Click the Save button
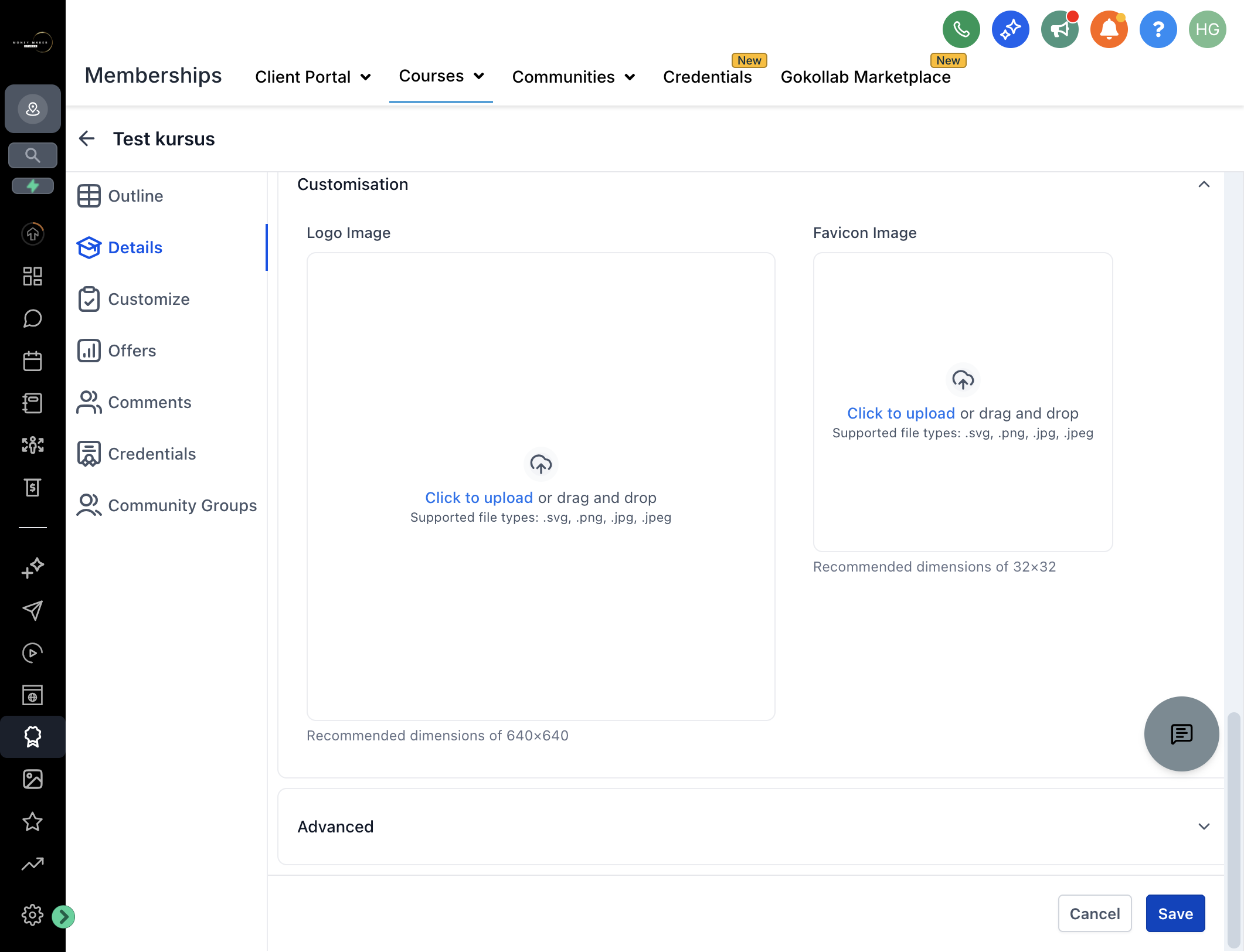Image resolution: width=1244 pixels, height=952 pixels. (x=1175, y=913)
